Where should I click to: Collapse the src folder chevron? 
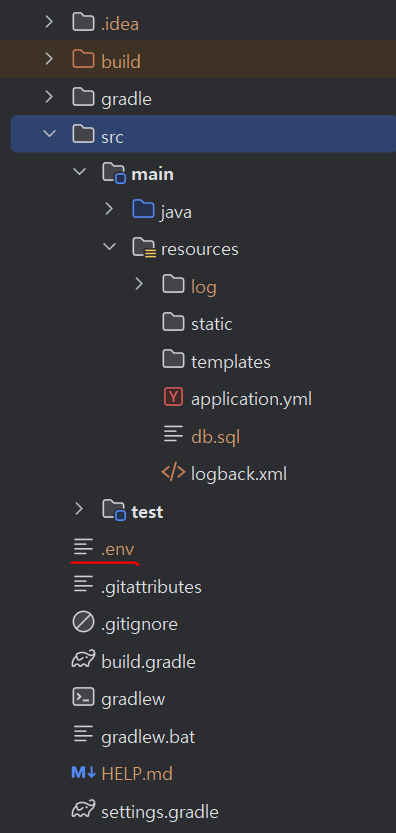pos(49,134)
